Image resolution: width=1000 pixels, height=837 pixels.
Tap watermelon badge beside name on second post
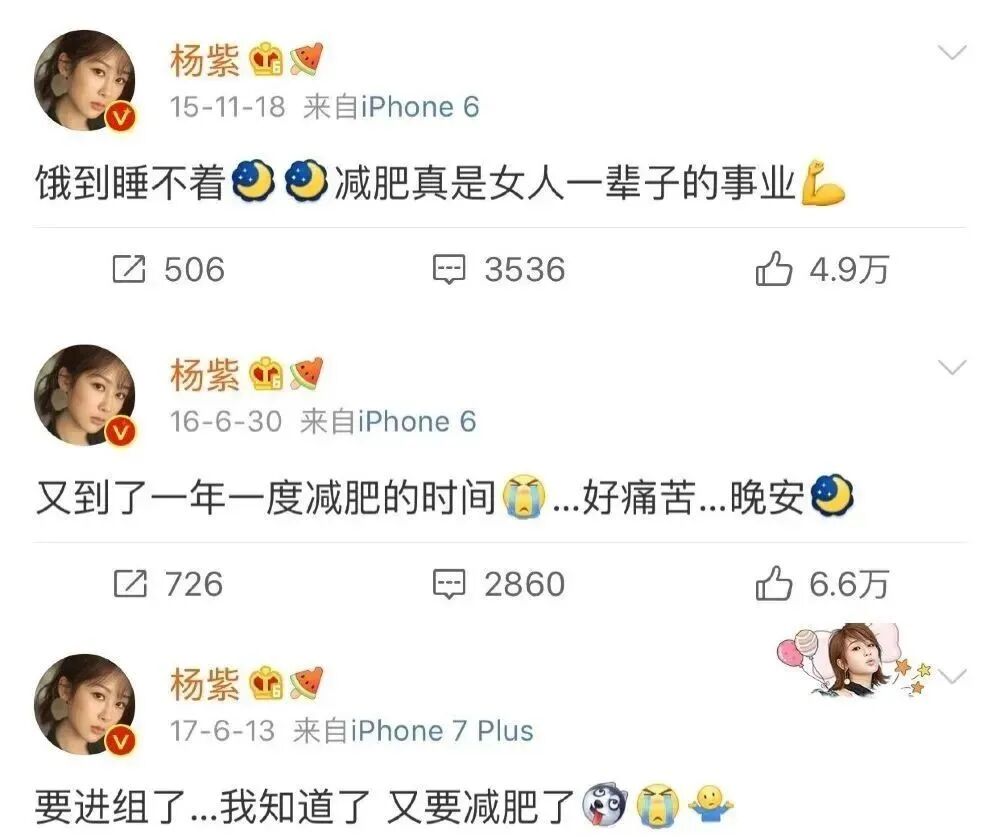pyautogui.click(x=306, y=374)
